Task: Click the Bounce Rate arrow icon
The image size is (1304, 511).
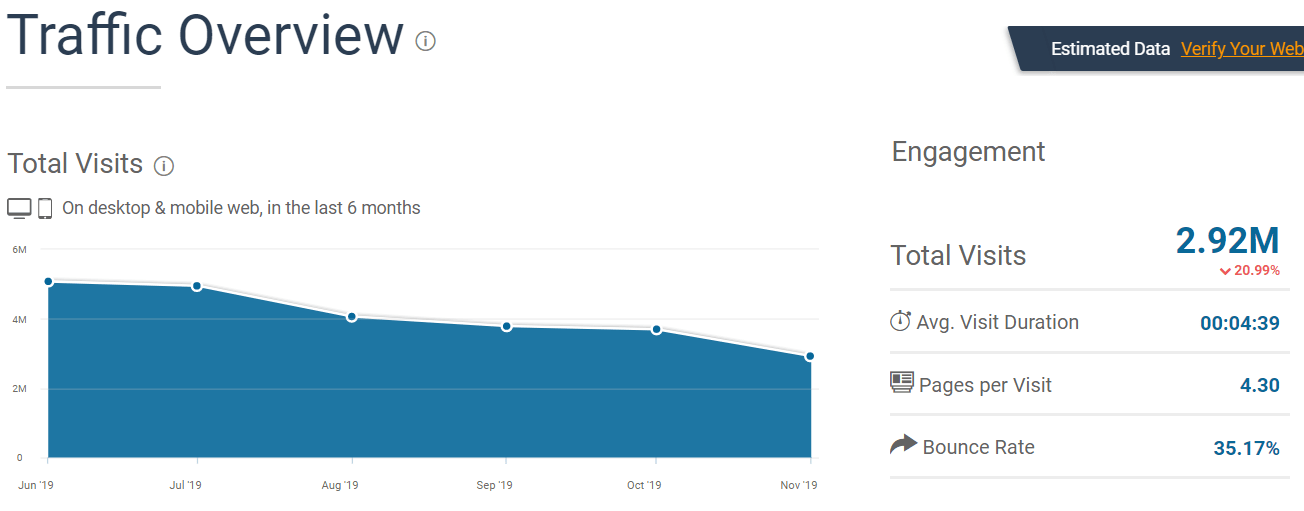Action: (903, 445)
